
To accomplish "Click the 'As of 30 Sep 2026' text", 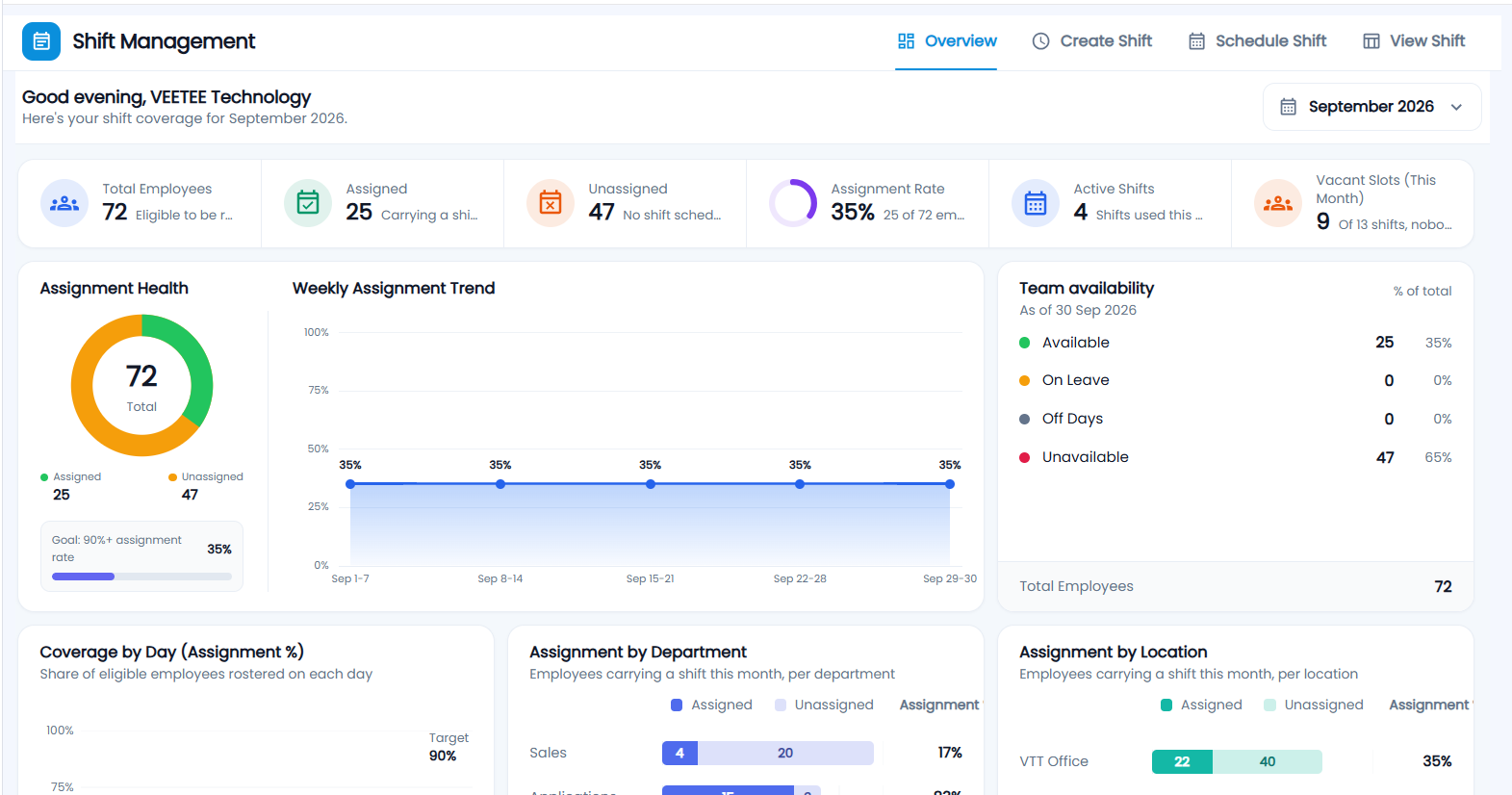I will coord(1078,310).
